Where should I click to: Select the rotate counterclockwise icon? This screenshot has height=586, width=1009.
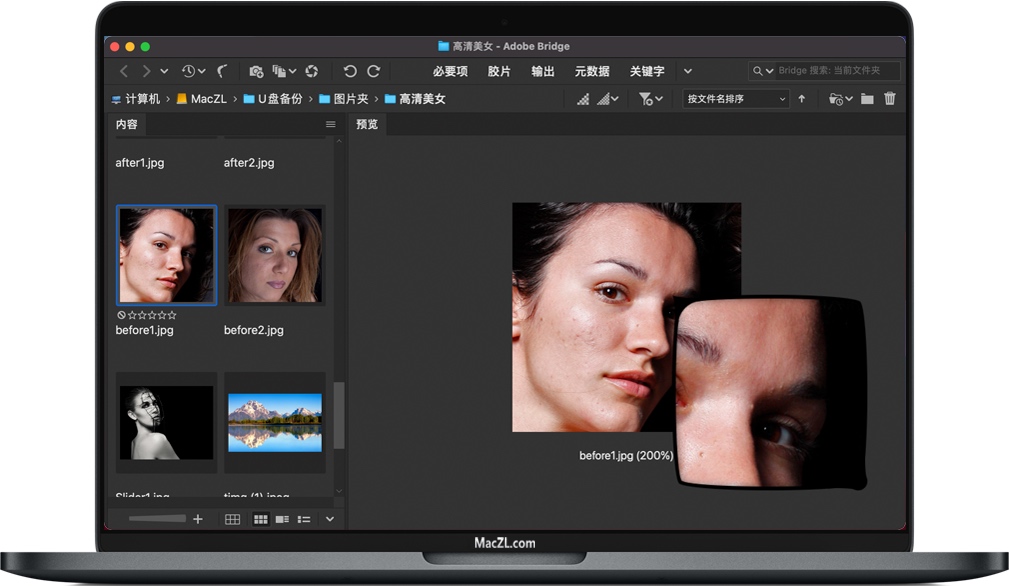point(349,71)
